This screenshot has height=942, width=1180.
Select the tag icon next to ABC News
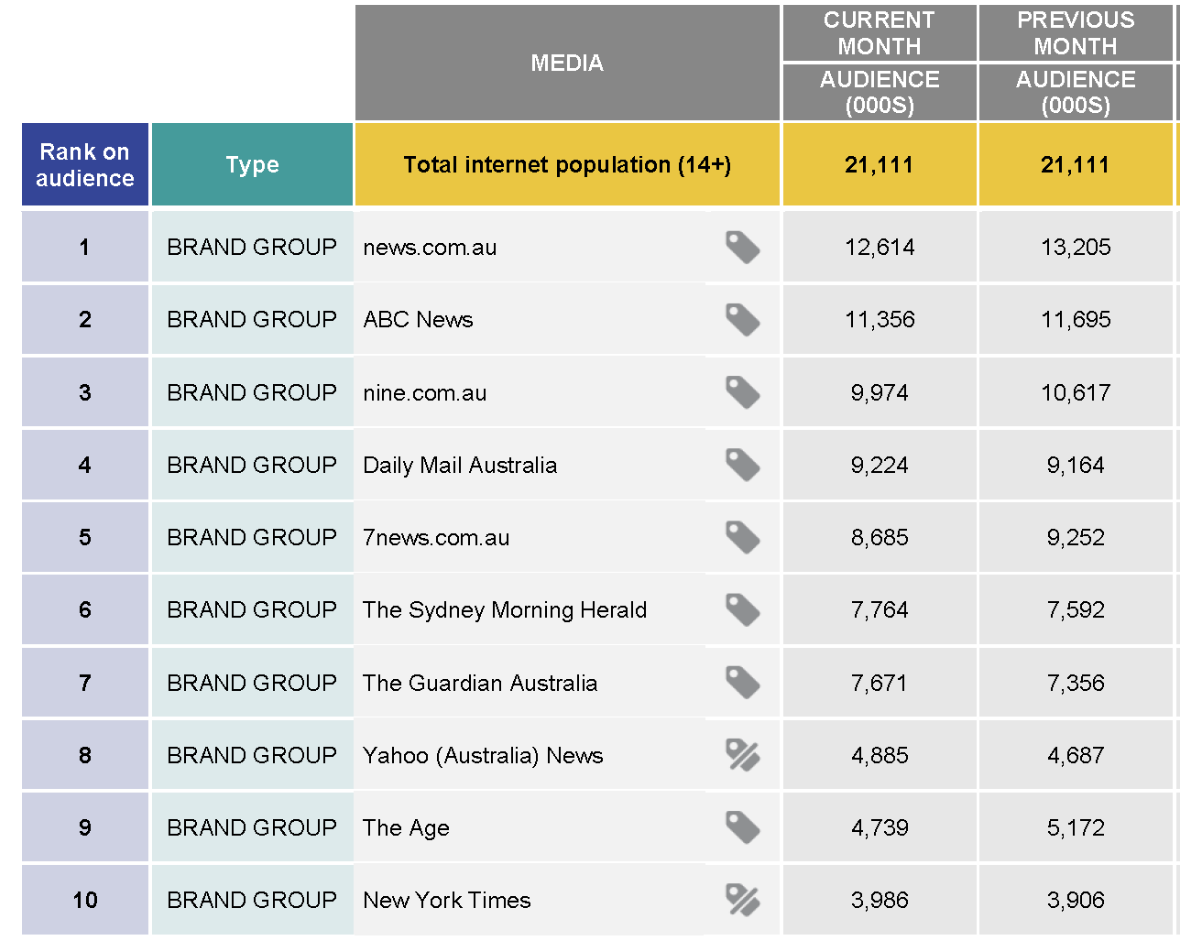[743, 320]
